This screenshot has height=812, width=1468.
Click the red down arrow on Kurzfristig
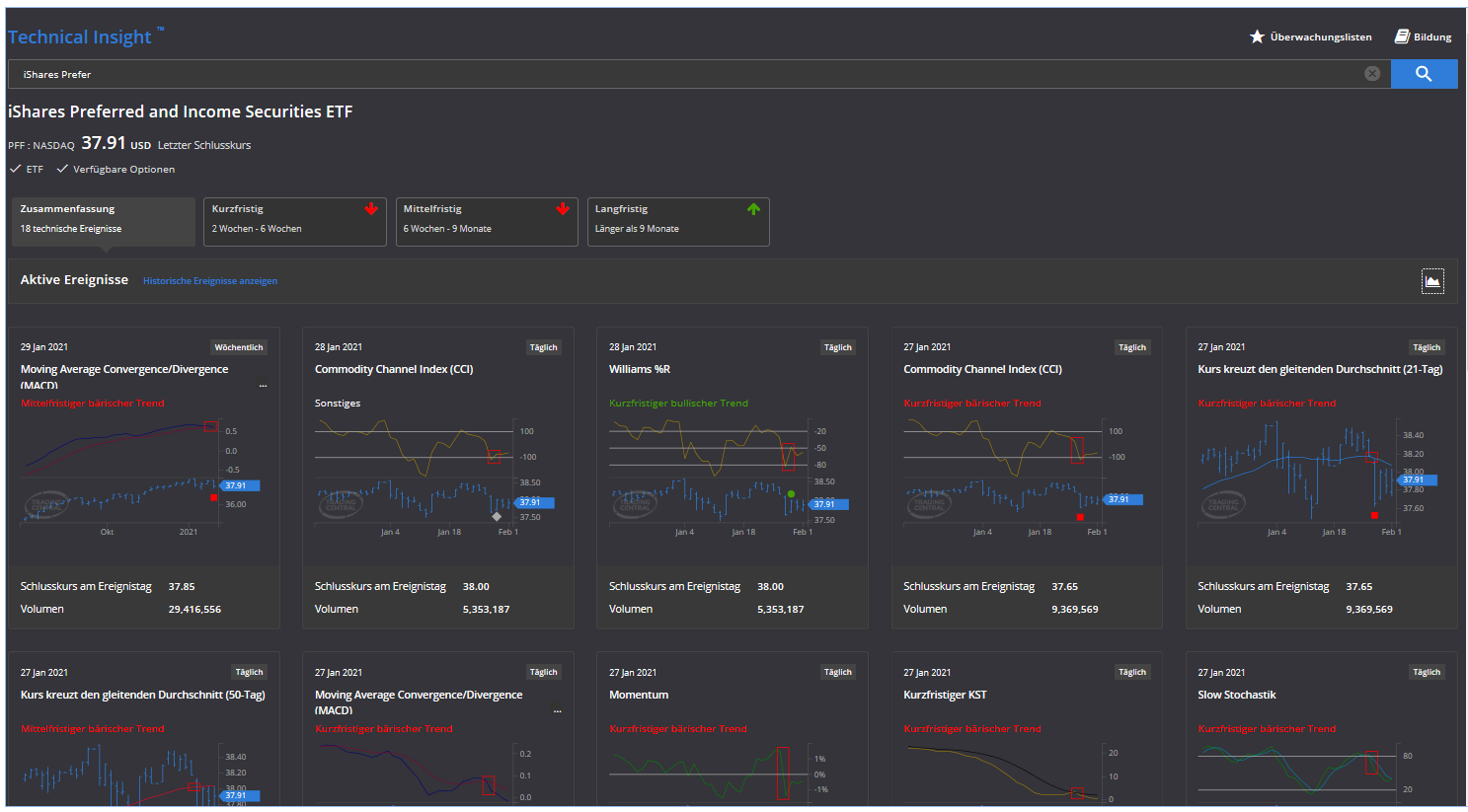click(x=371, y=209)
